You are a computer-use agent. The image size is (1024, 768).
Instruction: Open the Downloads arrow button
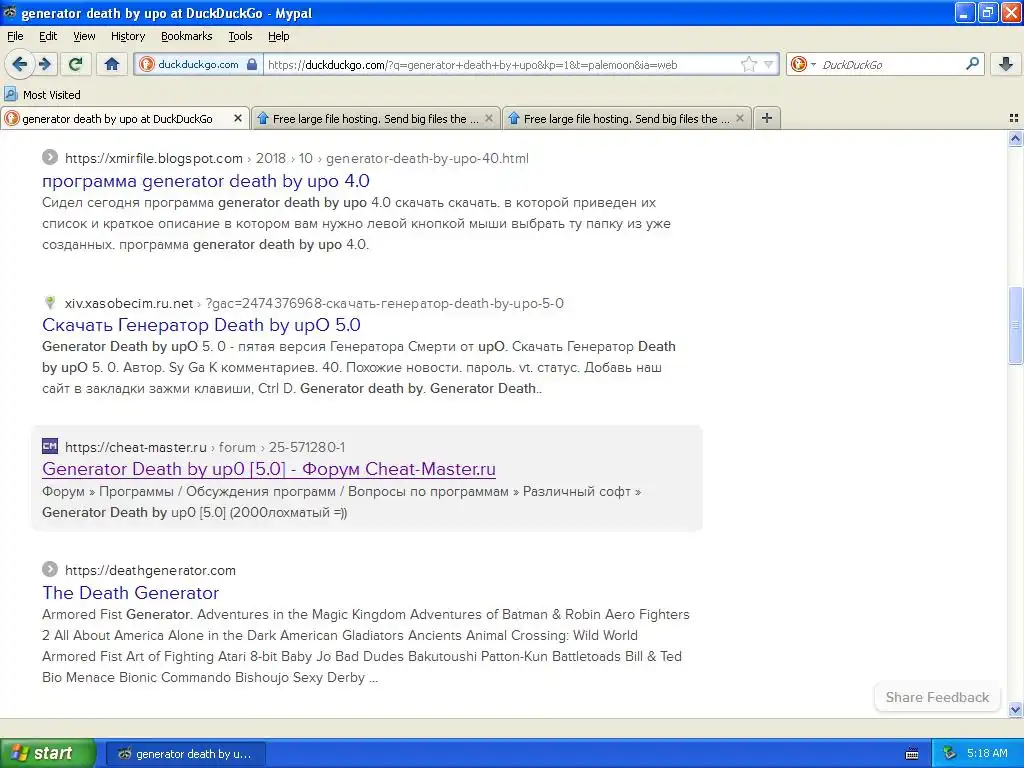[1006, 64]
